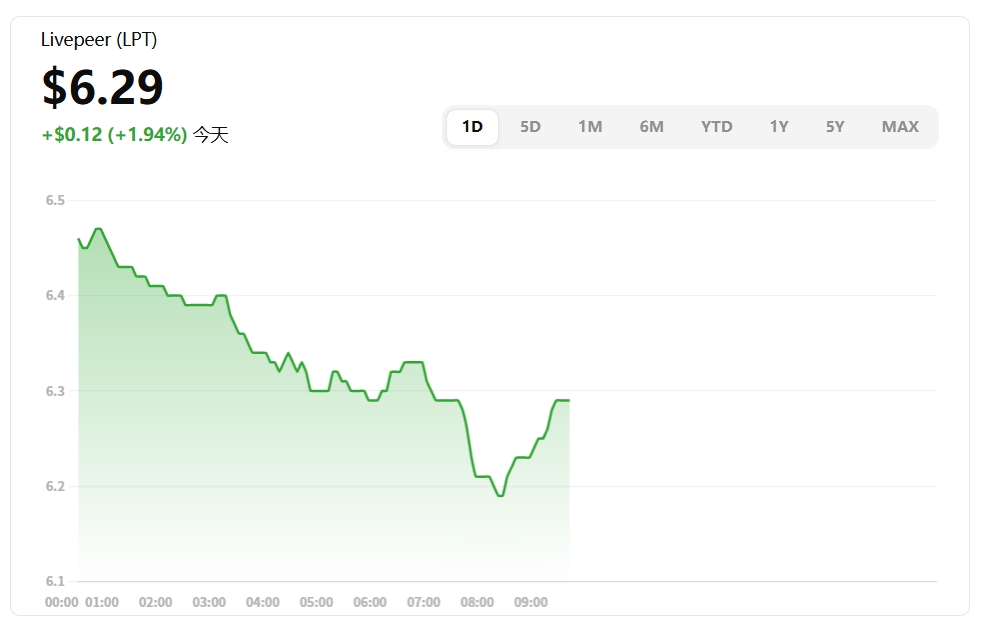The height and width of the screenshot is (632, 1000).
Task: Open the 6M chart range
Action: [x=651, y=127]
